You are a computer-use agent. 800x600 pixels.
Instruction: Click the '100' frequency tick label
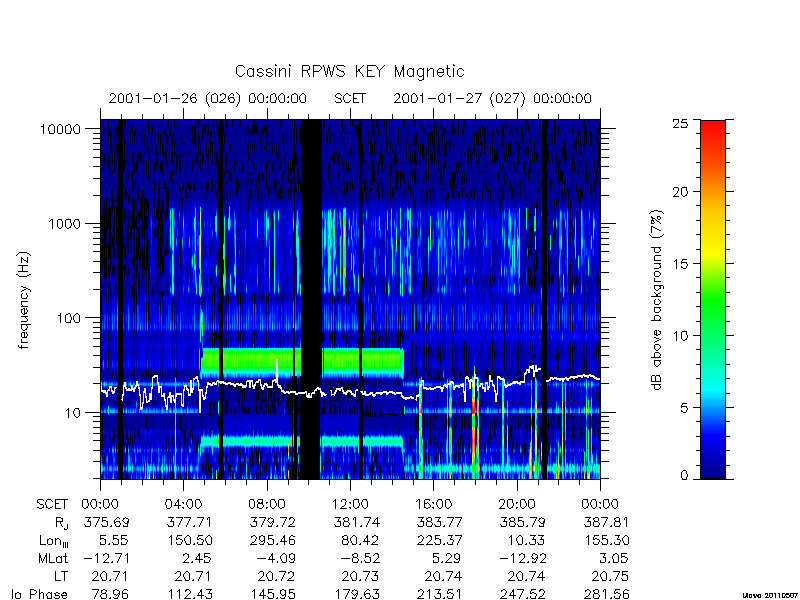coord(69,318)
